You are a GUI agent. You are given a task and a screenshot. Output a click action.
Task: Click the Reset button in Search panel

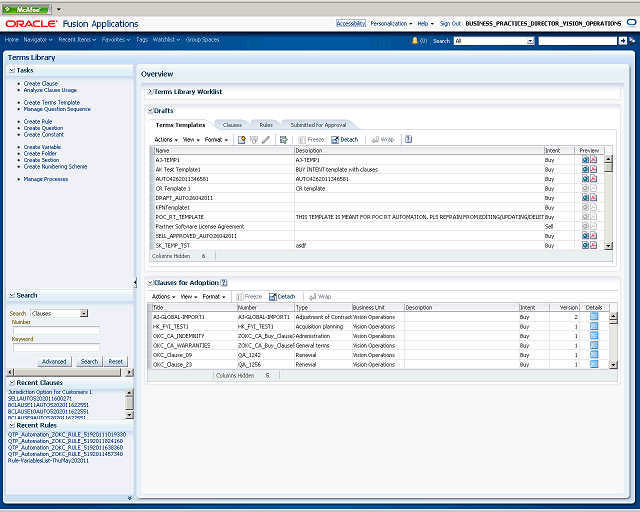(x=116, y=361)
